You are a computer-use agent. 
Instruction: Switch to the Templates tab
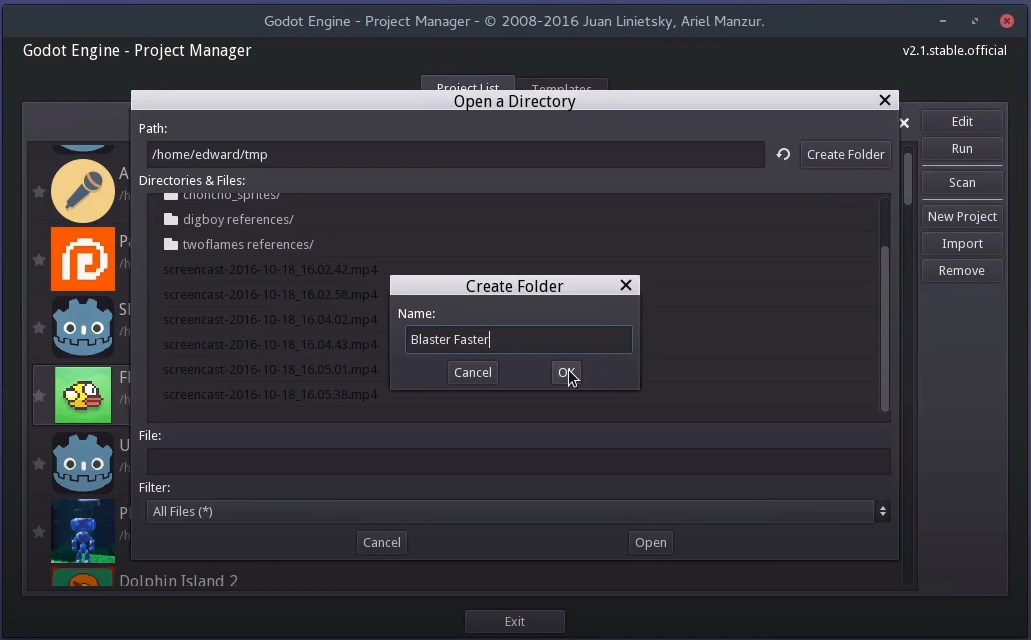click(x=562, y=86)
